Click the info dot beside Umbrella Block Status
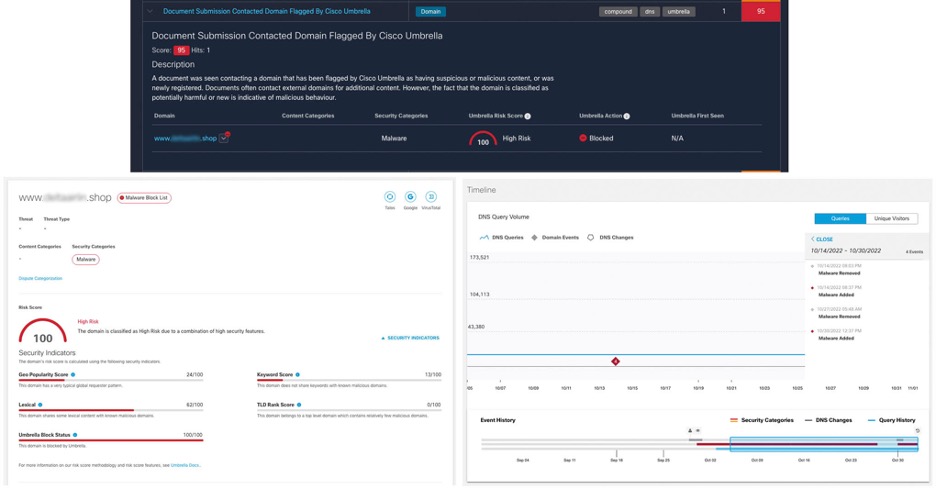 coord(75,435)
